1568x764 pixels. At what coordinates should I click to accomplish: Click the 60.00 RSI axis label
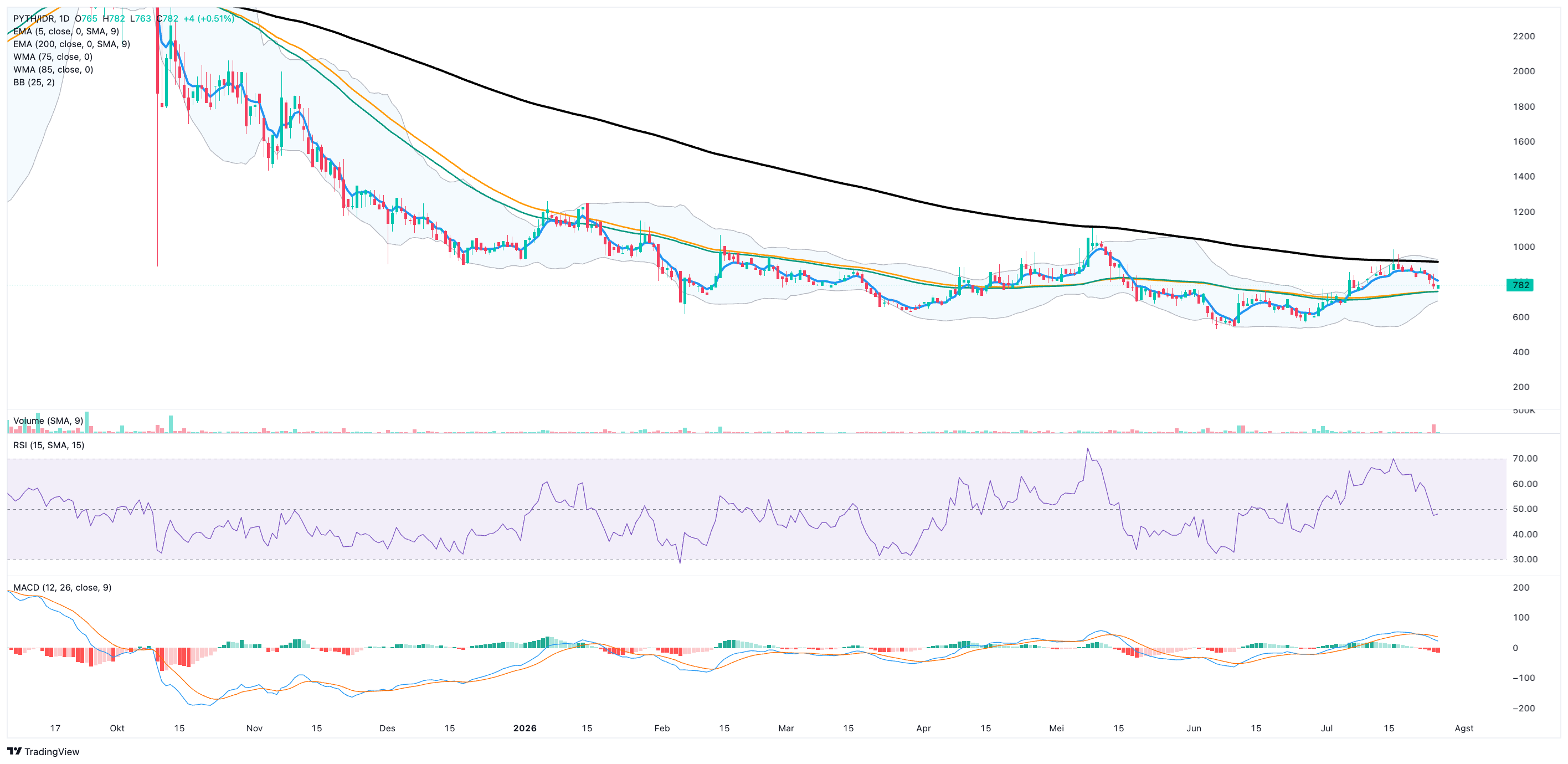tap(1525, 485)
